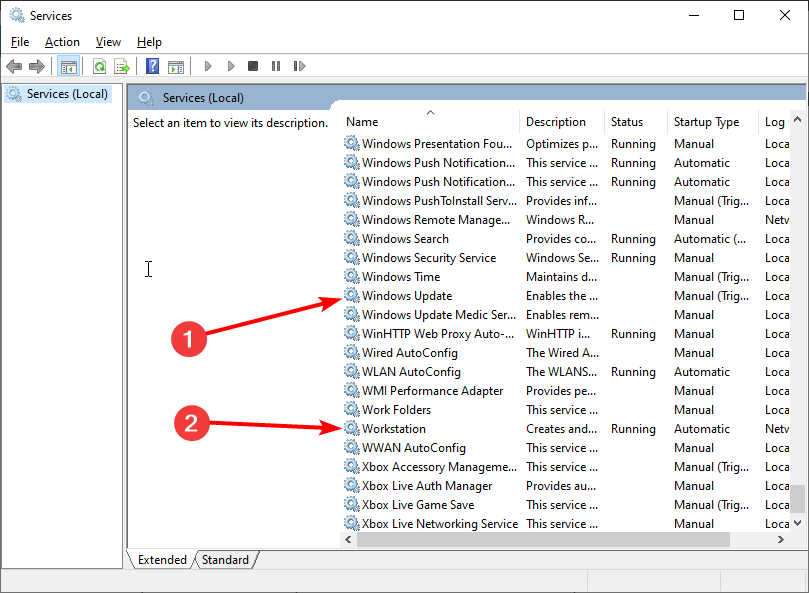Open Help with the blue question mark icon
This screenshot has width=809, height=593.
[152, 66]
